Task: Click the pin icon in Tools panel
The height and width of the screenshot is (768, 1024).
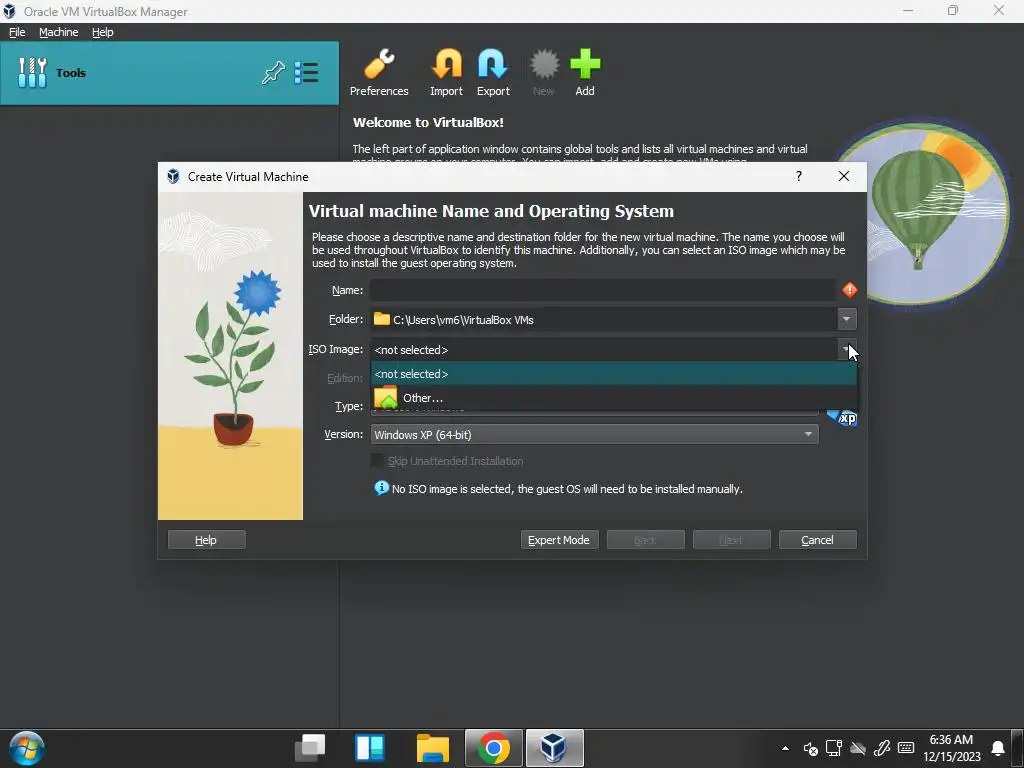Action: point(273,72)
